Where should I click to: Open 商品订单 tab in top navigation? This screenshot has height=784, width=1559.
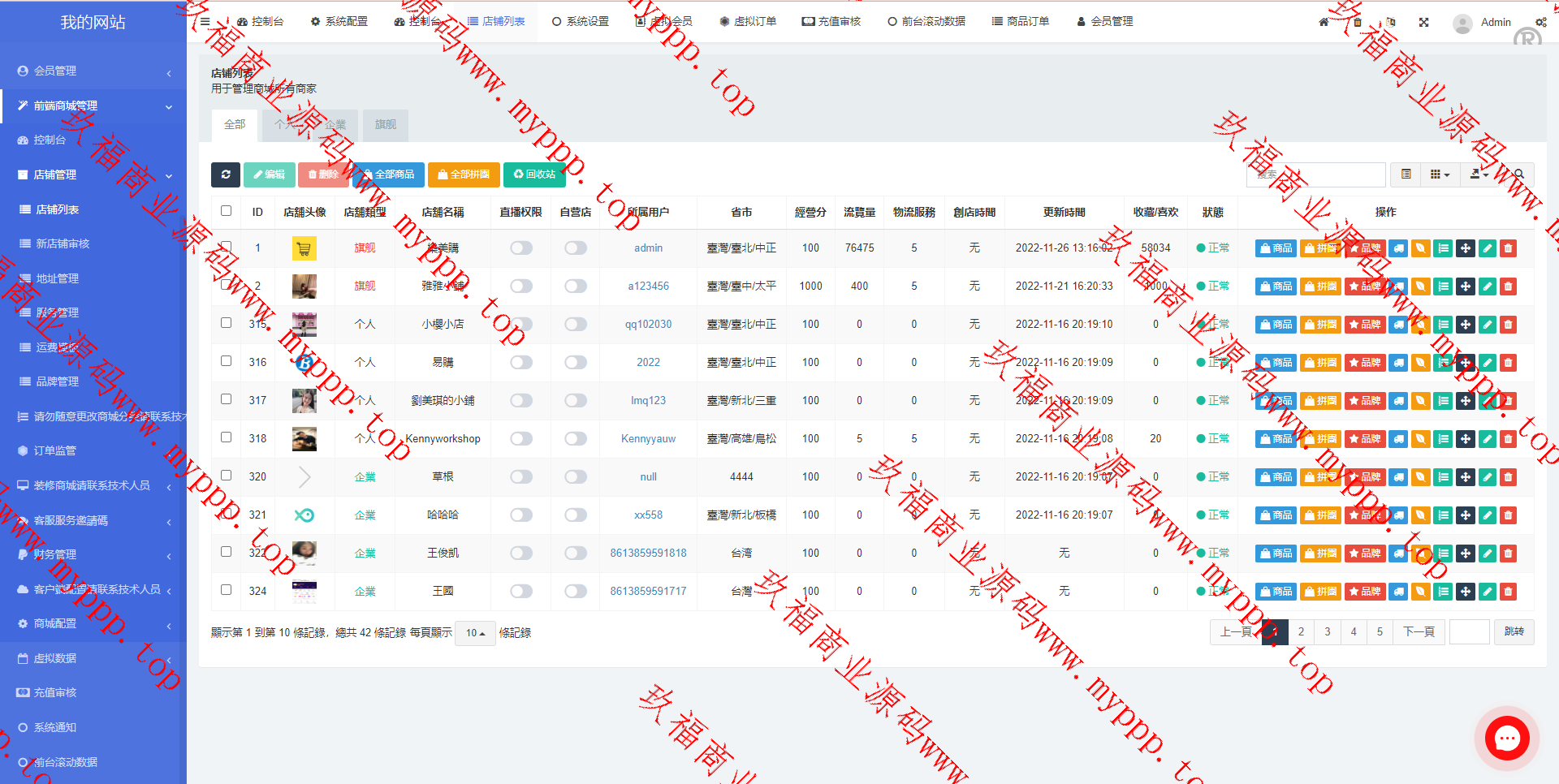point(1021,22)
